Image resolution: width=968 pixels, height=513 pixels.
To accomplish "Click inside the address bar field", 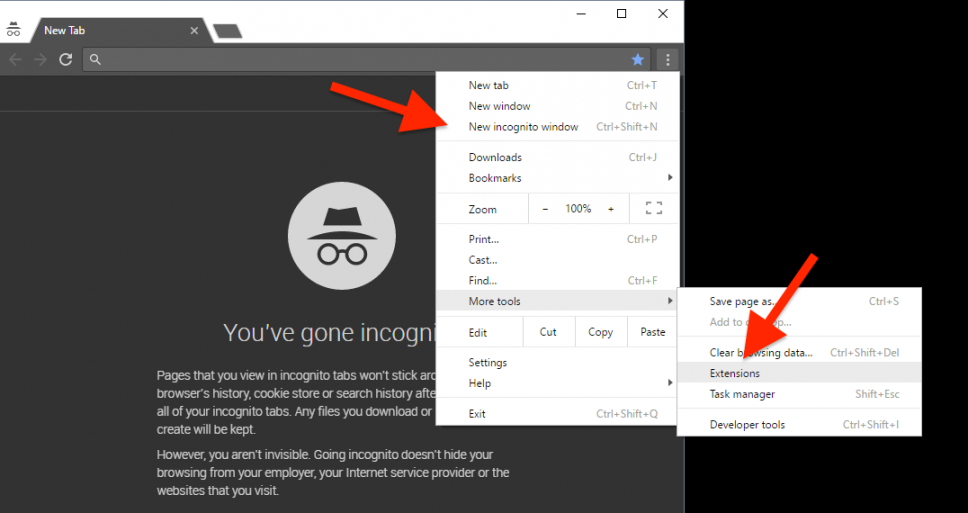I will (x=360, y=60).
